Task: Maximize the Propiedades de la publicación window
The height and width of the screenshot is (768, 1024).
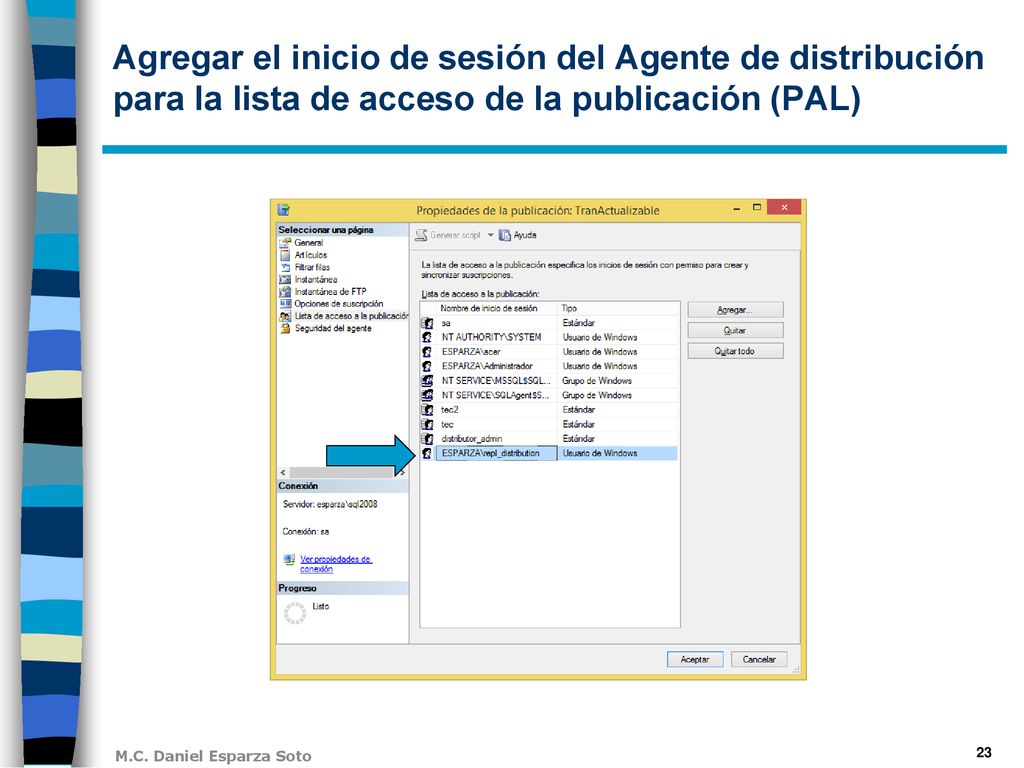Action: pyautogui.click(x=757, y=208)
